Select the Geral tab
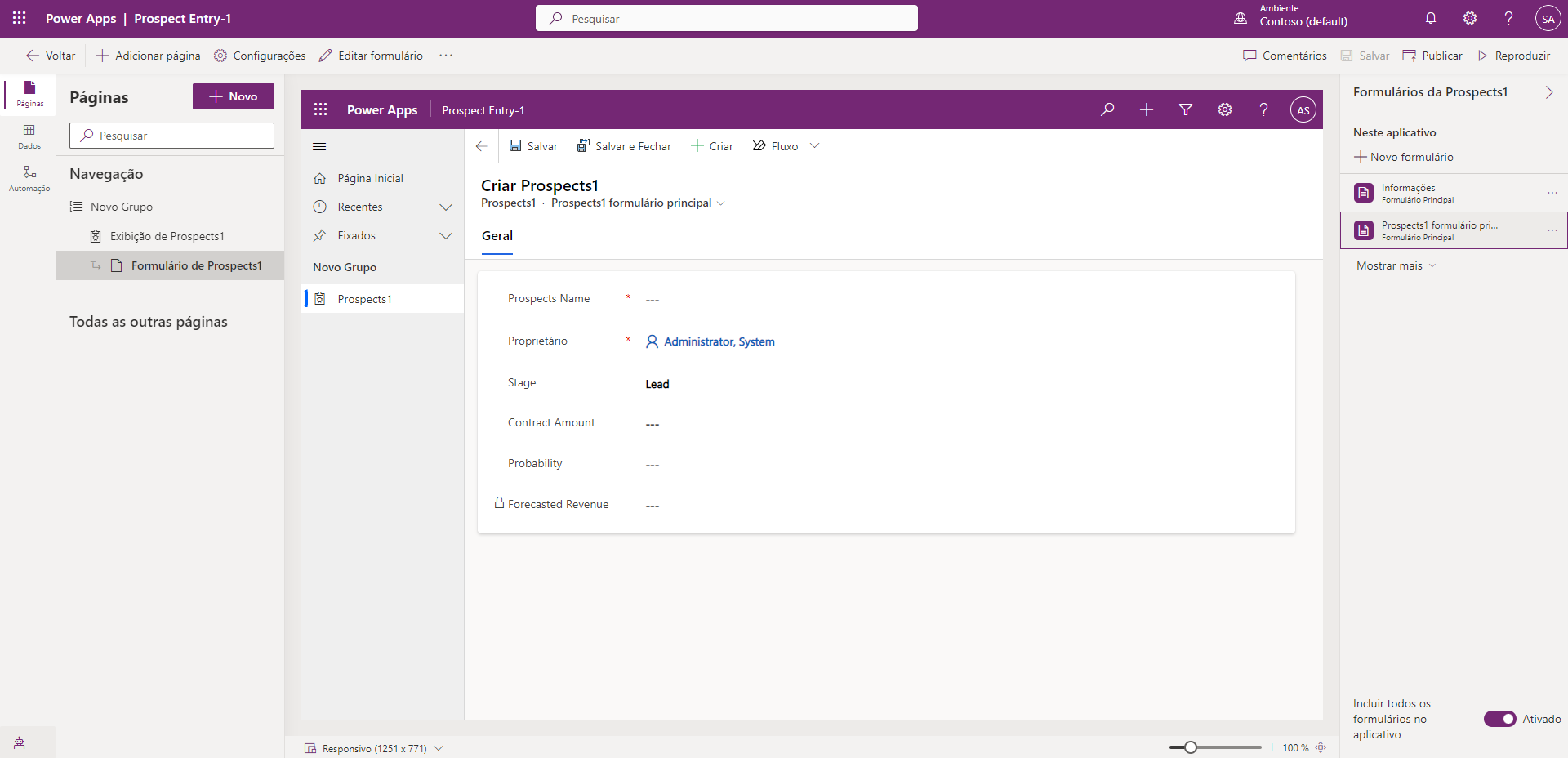 [x=497, y=236]
